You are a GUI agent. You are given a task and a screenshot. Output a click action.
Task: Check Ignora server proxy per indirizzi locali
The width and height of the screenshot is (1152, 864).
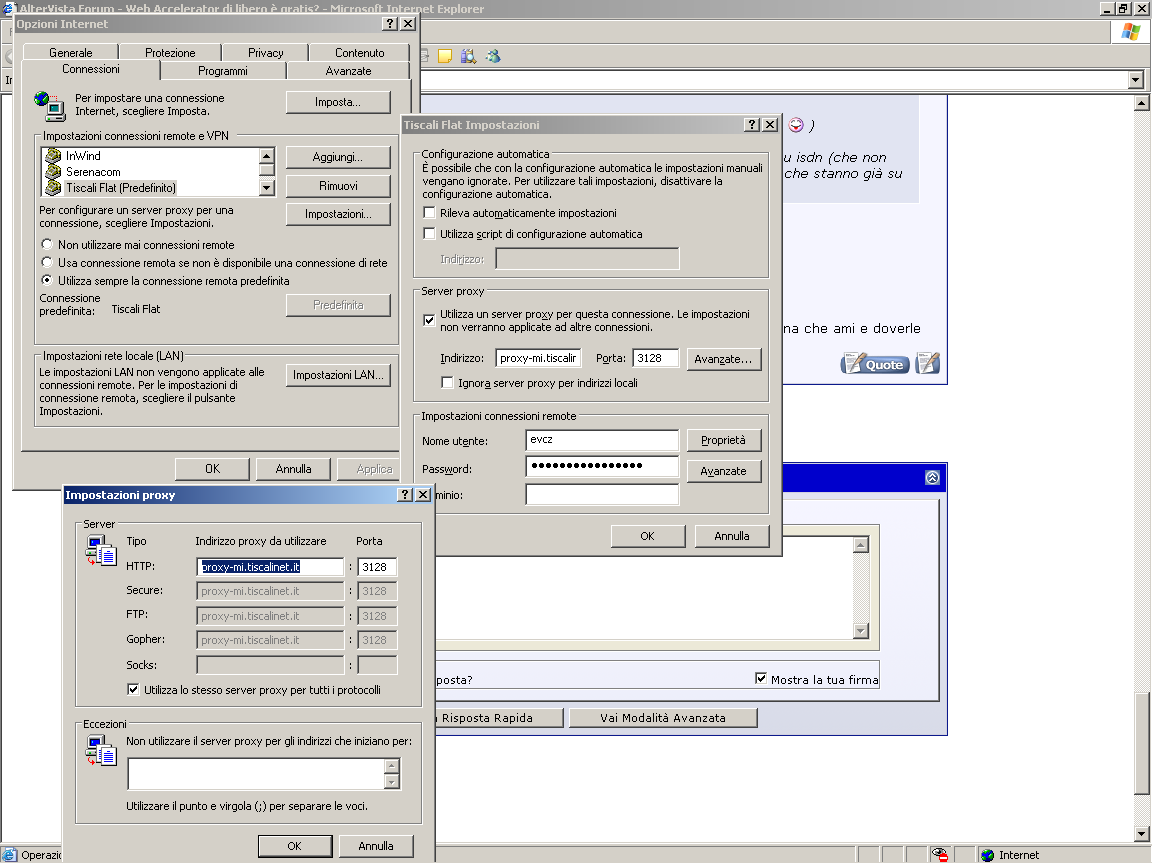pyautogui.click(x=447, y=383)
